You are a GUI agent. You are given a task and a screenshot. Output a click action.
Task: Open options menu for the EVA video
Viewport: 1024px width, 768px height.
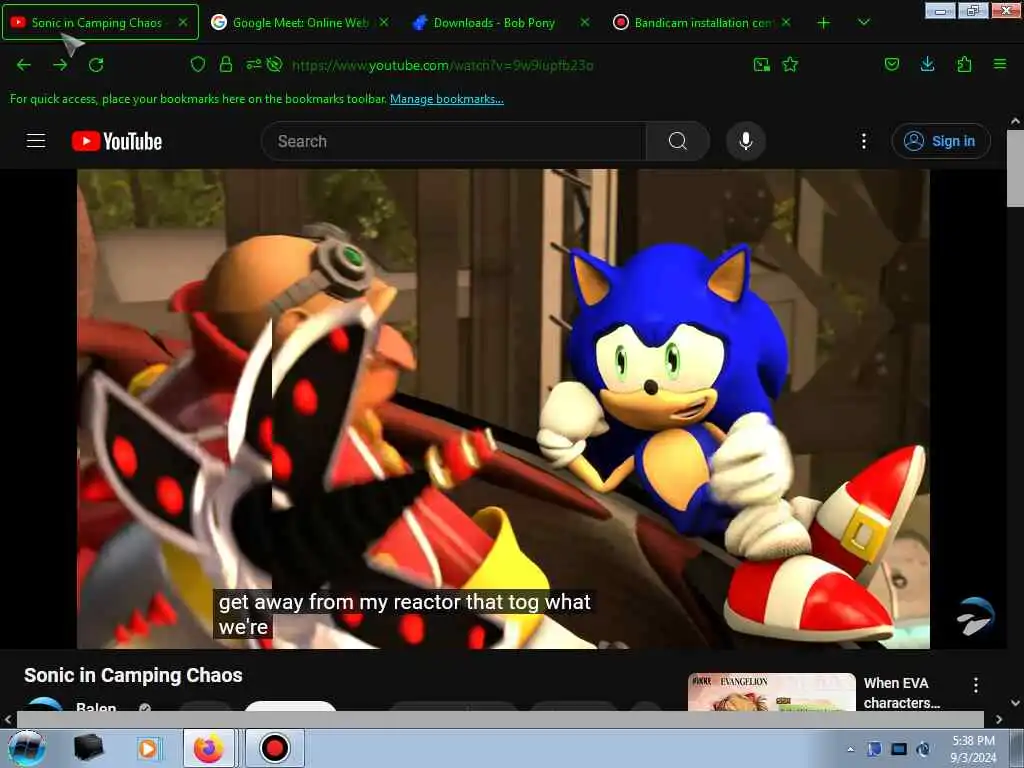tap(976, 685)
